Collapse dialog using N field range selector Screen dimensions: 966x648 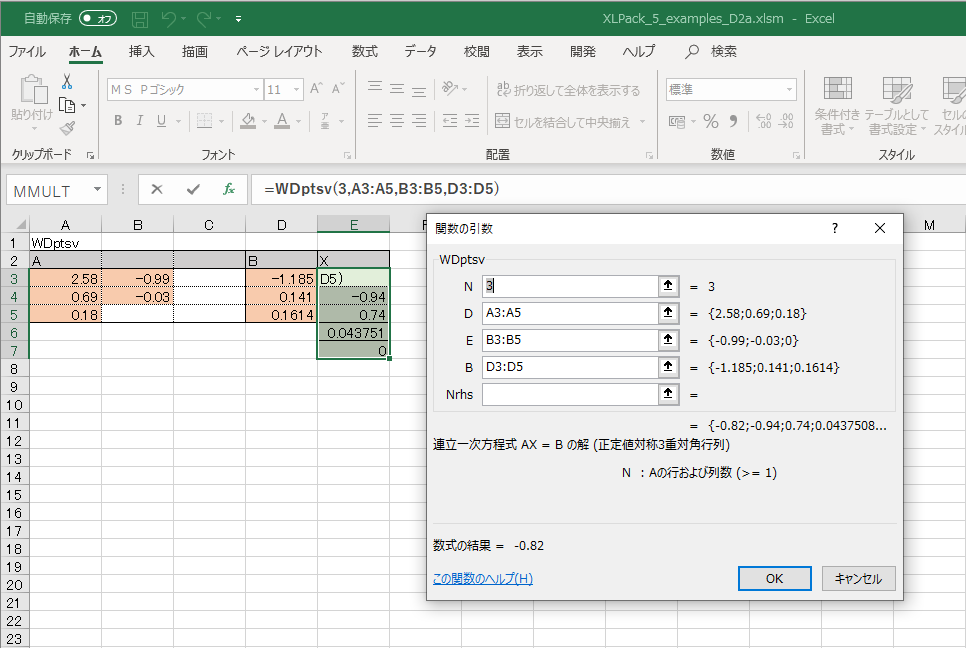[x=667, y=286]
